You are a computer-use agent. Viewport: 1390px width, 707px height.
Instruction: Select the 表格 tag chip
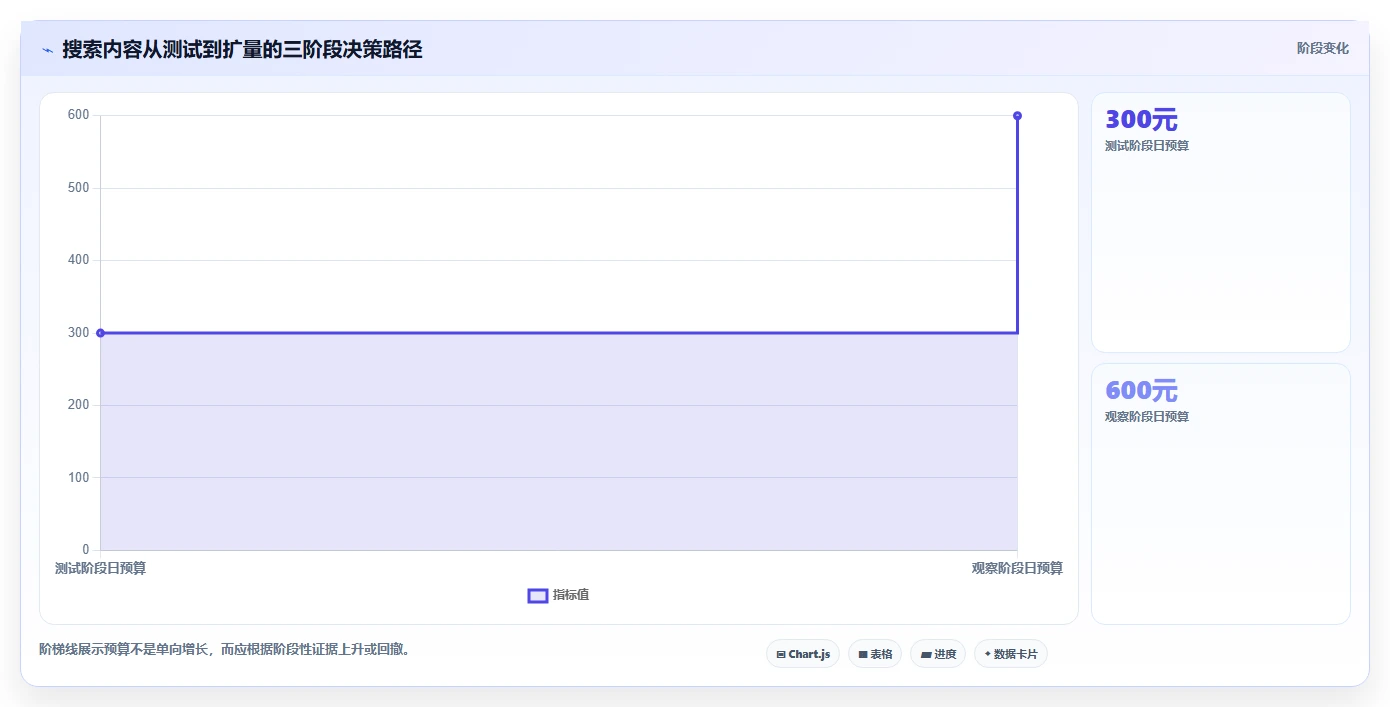click(x=875, y=654)
